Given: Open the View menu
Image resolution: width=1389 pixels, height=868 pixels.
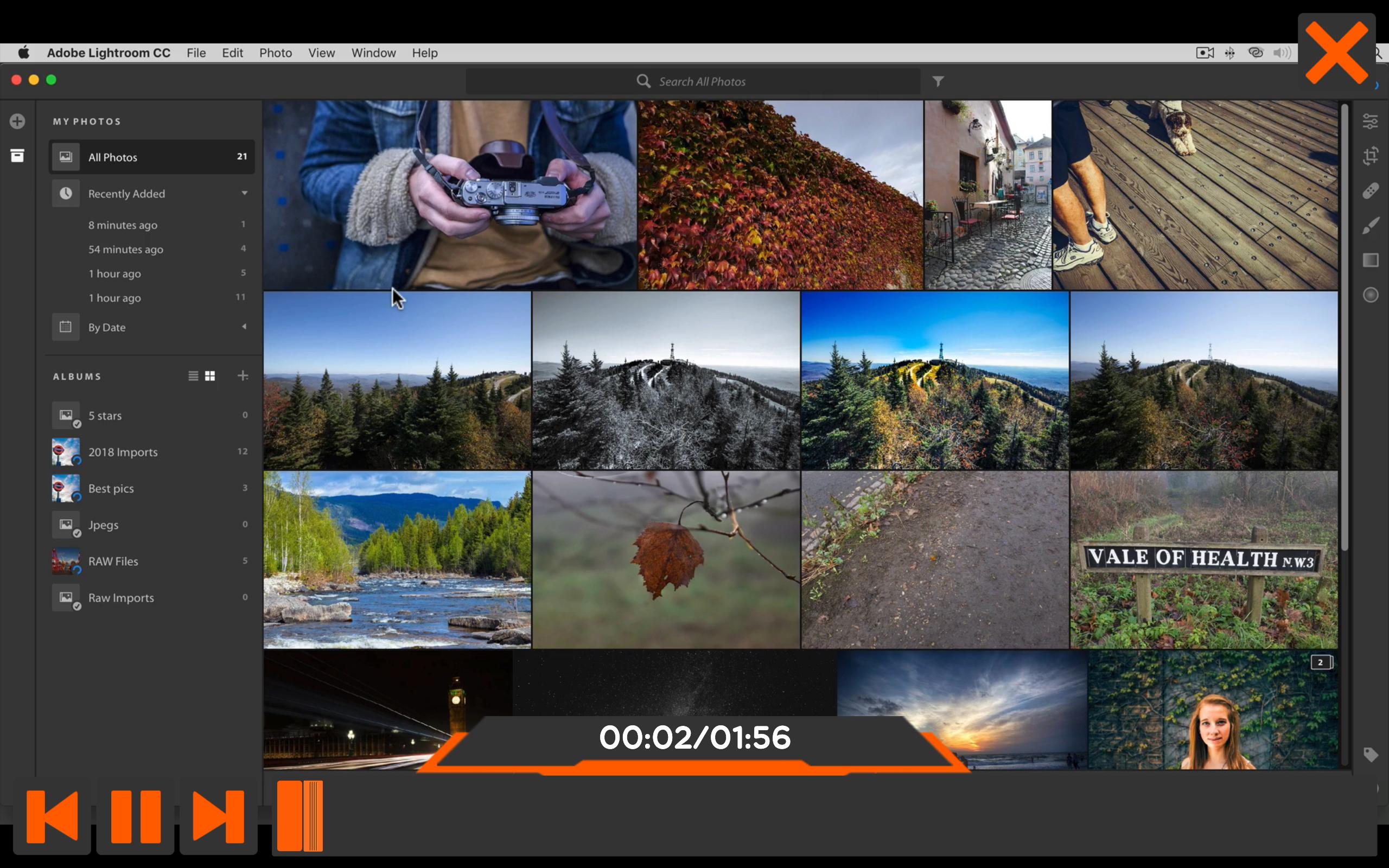Looking at the screenshot, I should point(321,53).
